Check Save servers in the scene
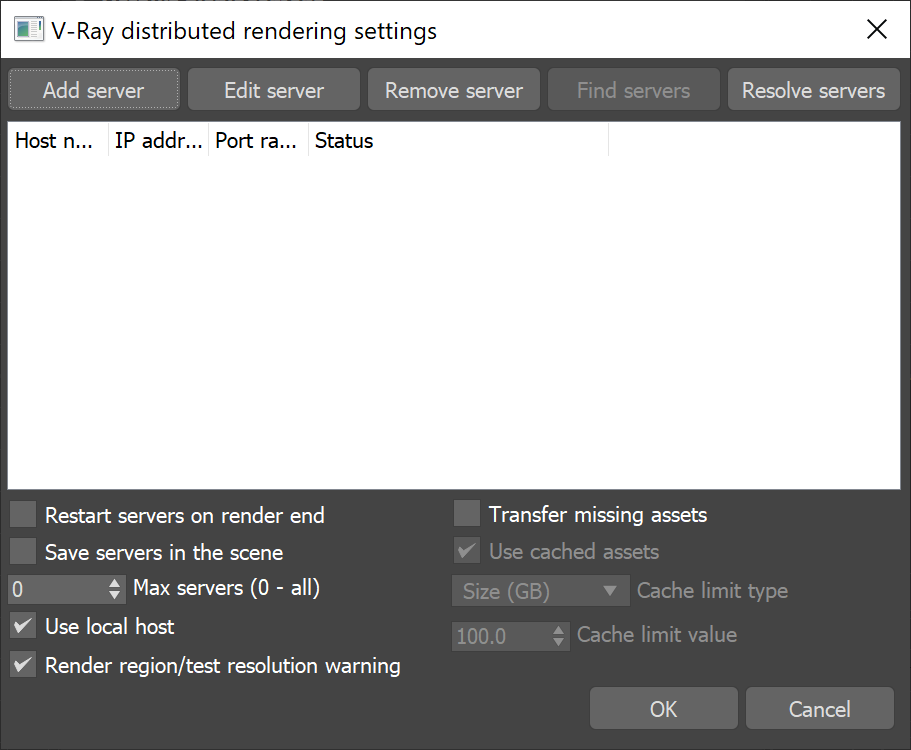The image size is (911, 750). pos(23,552)
